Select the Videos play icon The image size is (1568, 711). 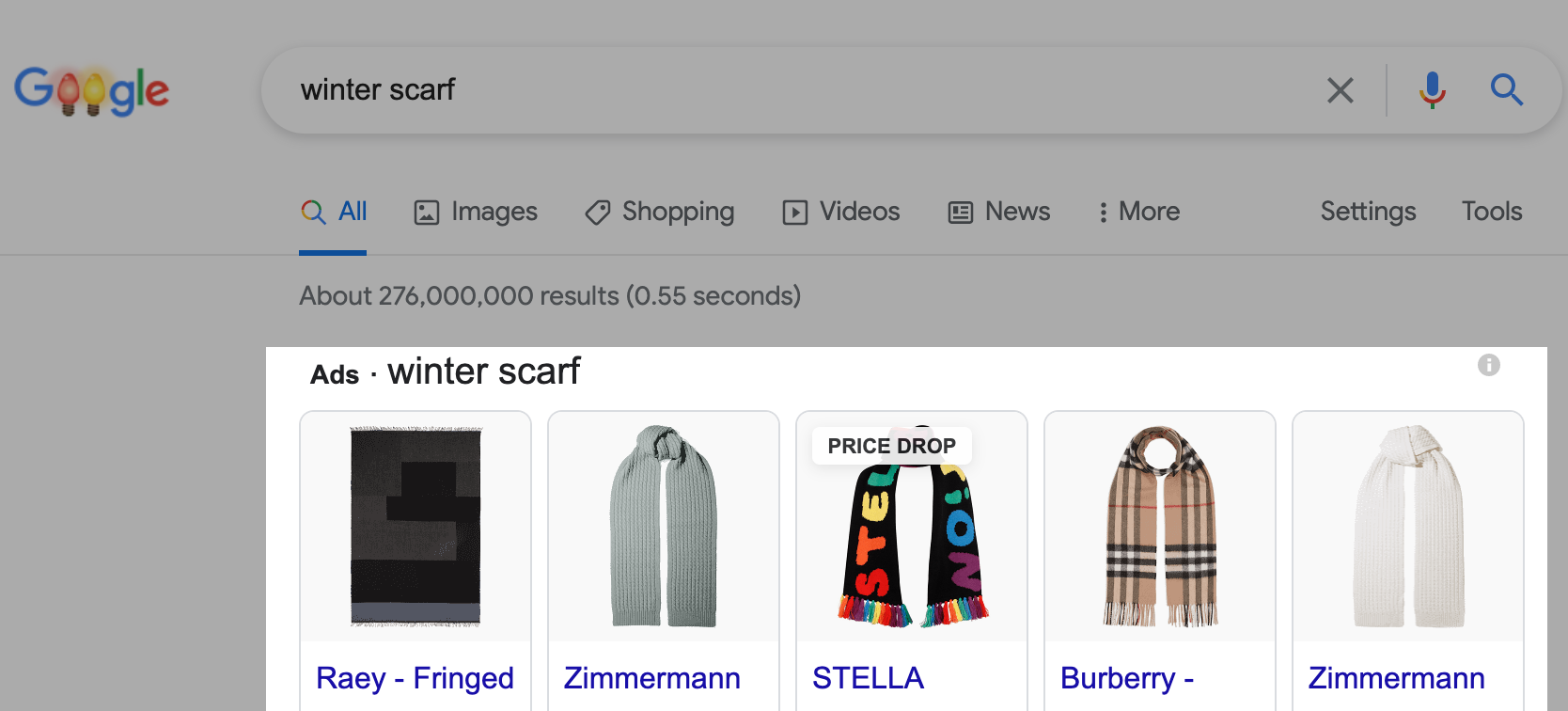[x=794, y=213]
